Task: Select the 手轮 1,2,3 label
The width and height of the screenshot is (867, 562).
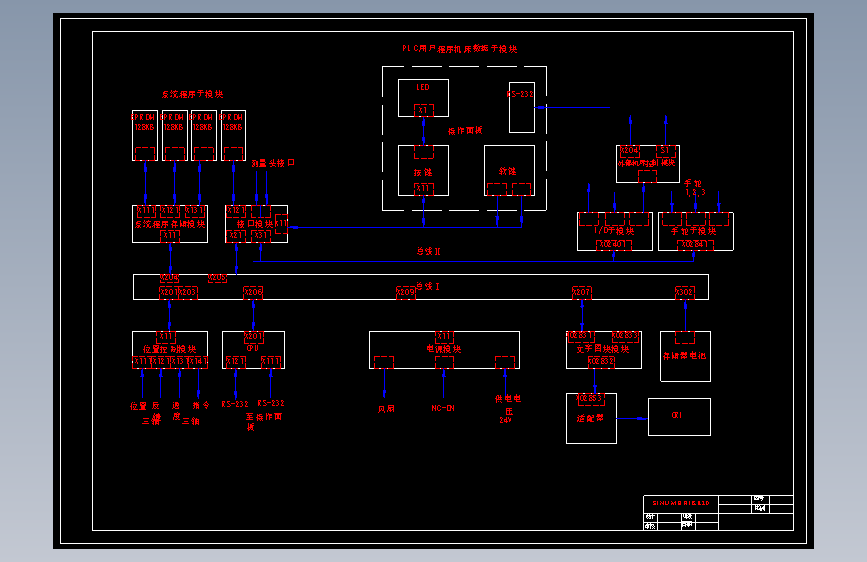Action: coord(695,188)
